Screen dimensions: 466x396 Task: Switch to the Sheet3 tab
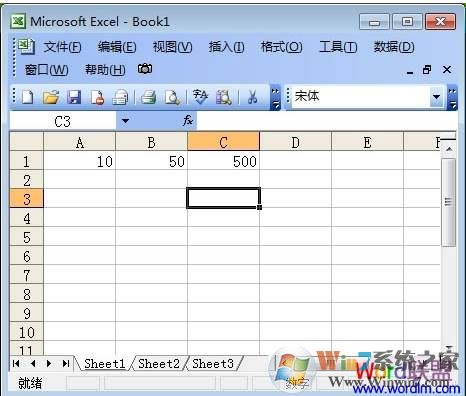coord(213,363)
